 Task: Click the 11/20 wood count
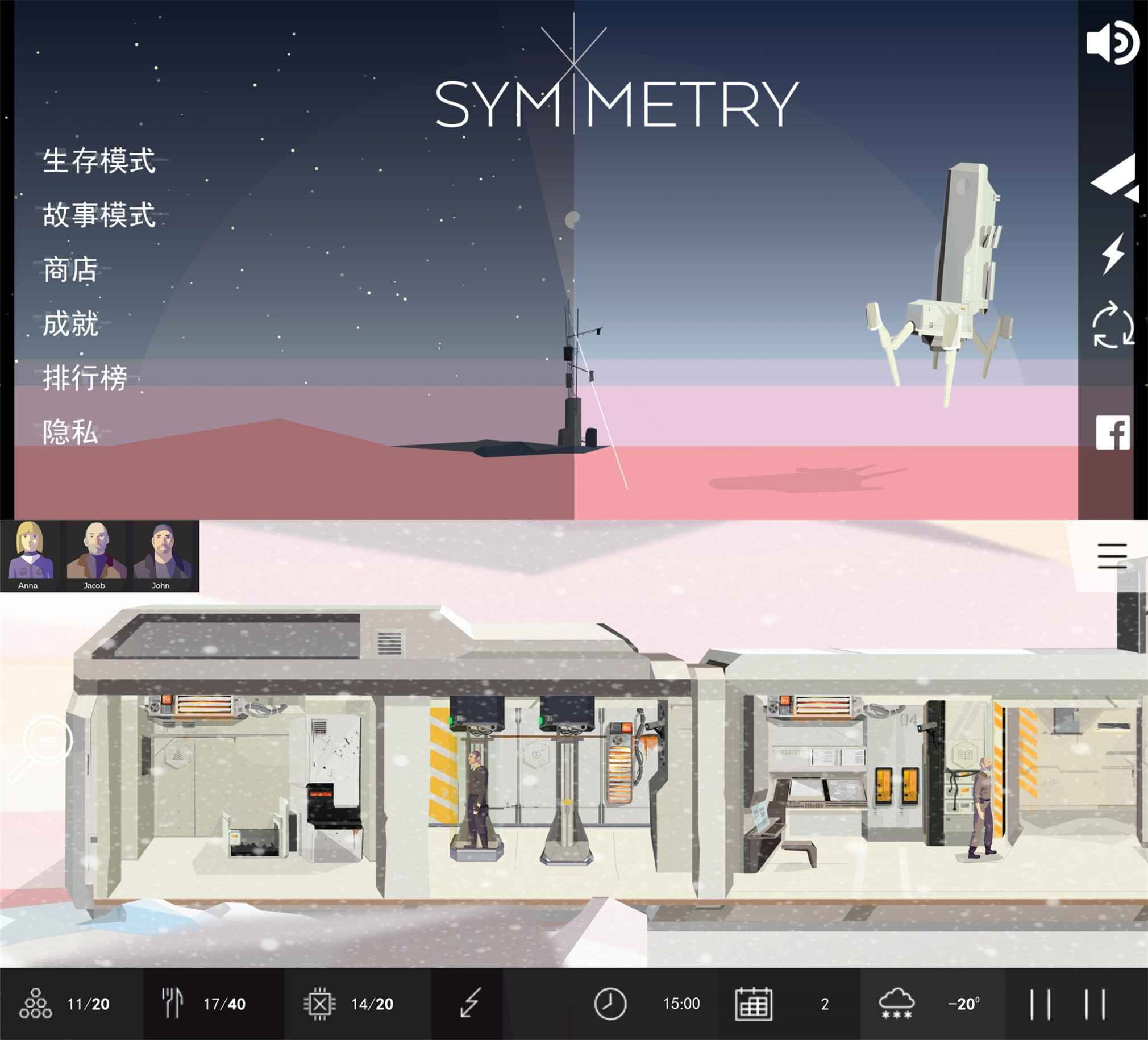pos(88,1004)
